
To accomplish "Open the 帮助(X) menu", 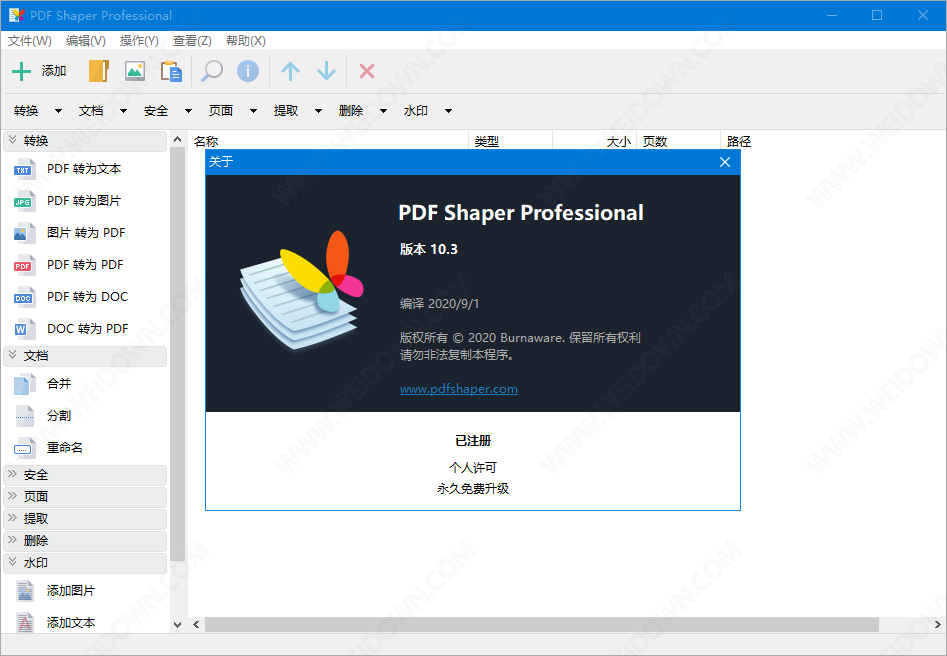I will pyautogui.click(x=245, y=41).
